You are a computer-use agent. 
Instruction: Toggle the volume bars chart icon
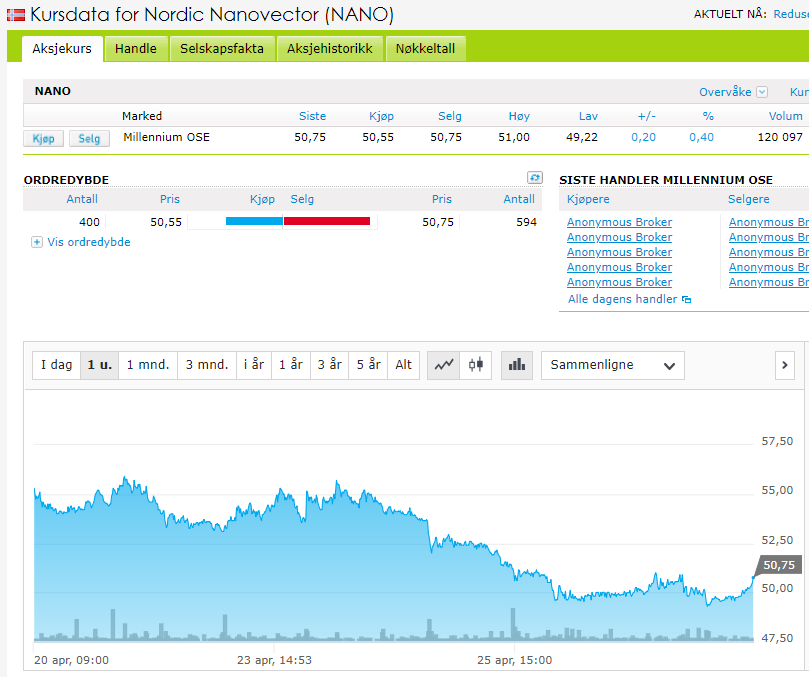(517, 365)
